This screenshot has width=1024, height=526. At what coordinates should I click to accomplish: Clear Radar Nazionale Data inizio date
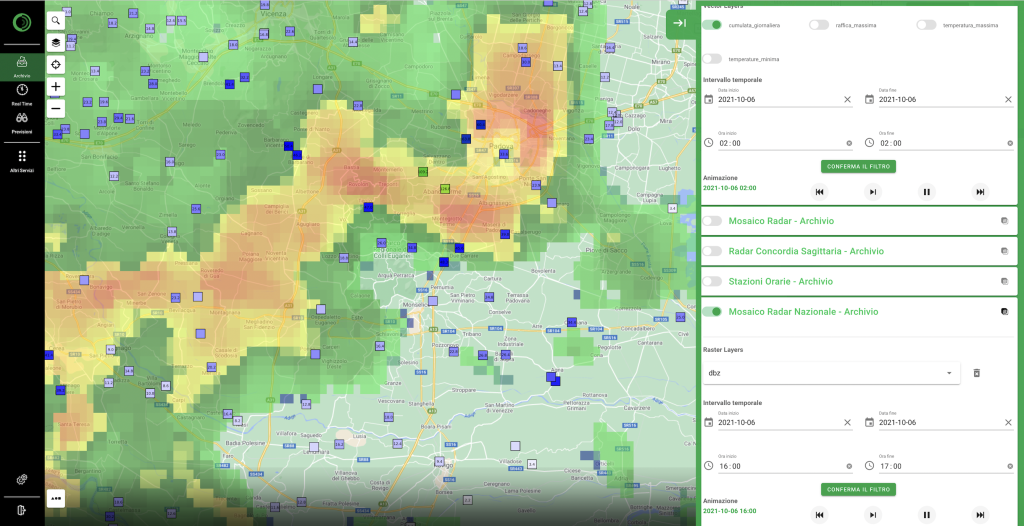click(847, 422)
